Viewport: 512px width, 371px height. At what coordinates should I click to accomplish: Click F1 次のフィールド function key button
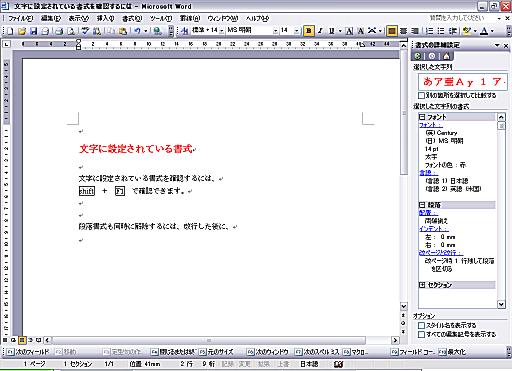pos(28,352)
